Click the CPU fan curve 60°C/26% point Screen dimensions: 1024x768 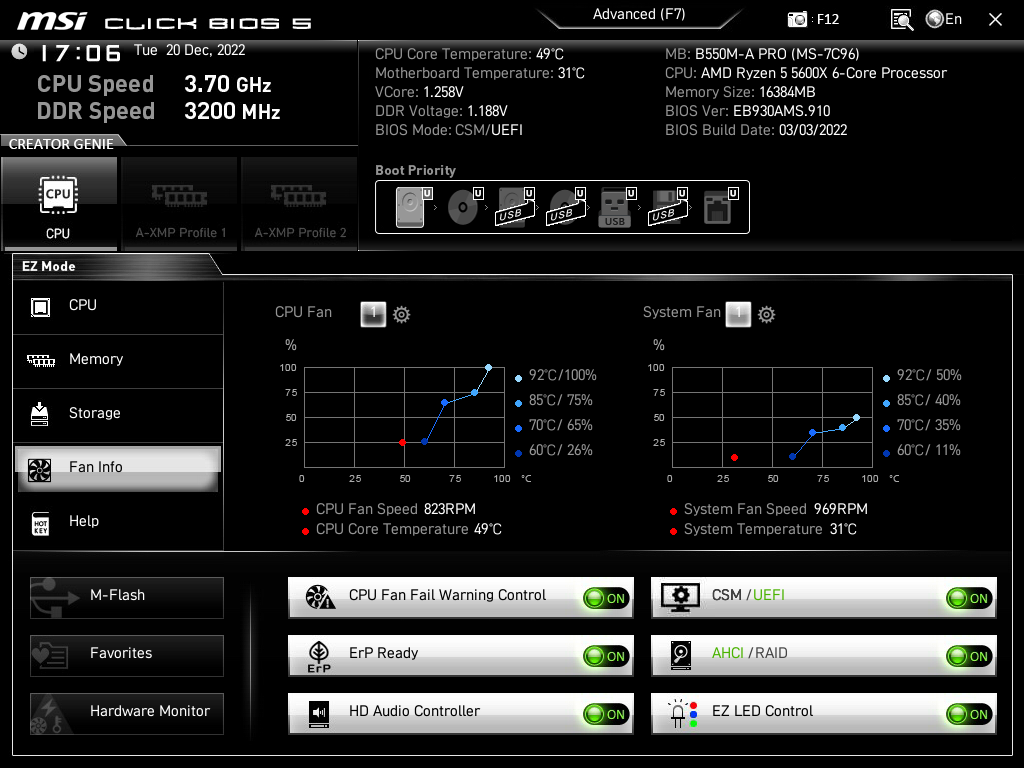point(424,442)
